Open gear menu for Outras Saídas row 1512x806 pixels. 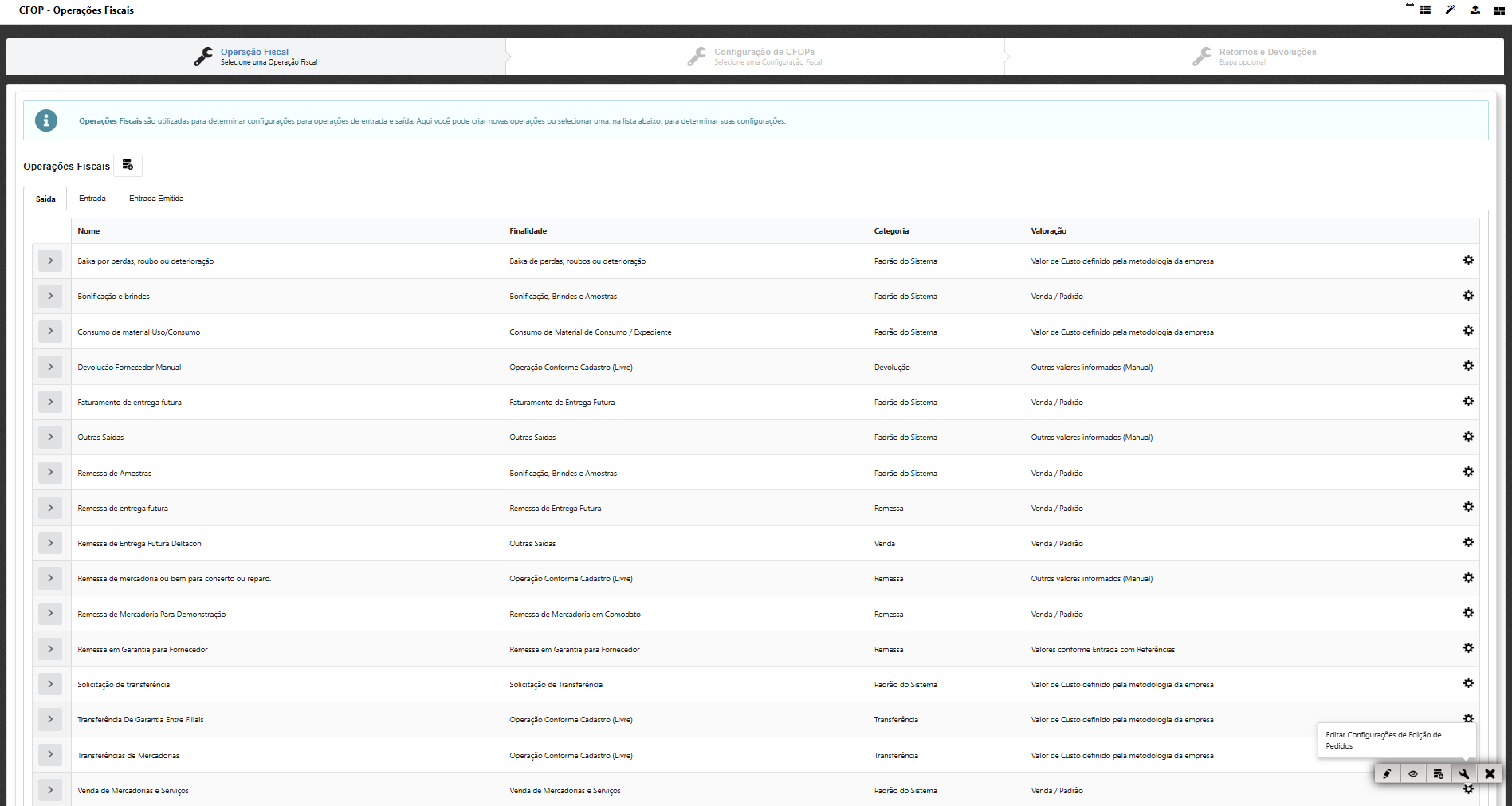pyautogui.click(x=1468, y=437)
